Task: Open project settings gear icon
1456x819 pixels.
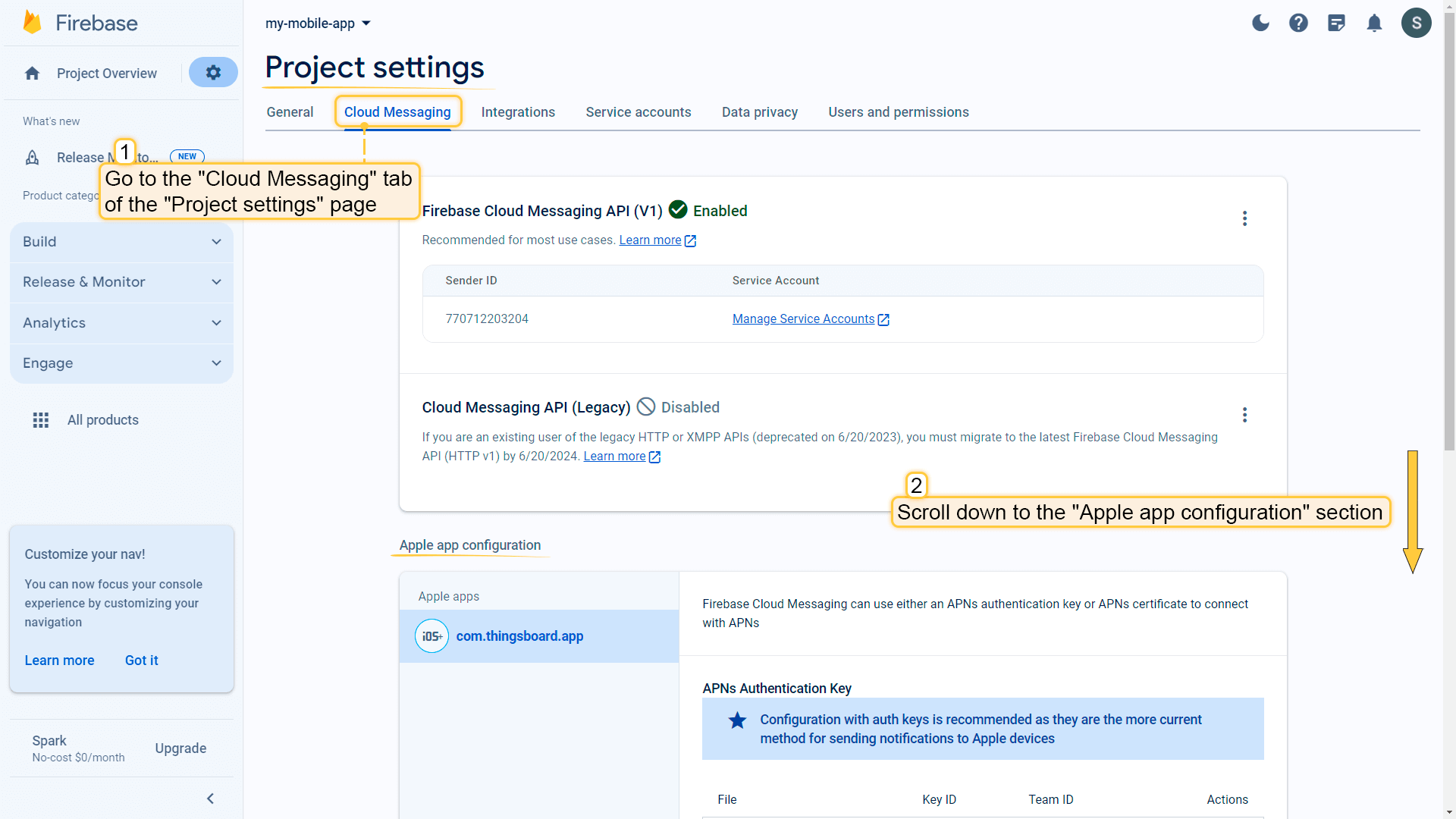Action: (213, 73)
